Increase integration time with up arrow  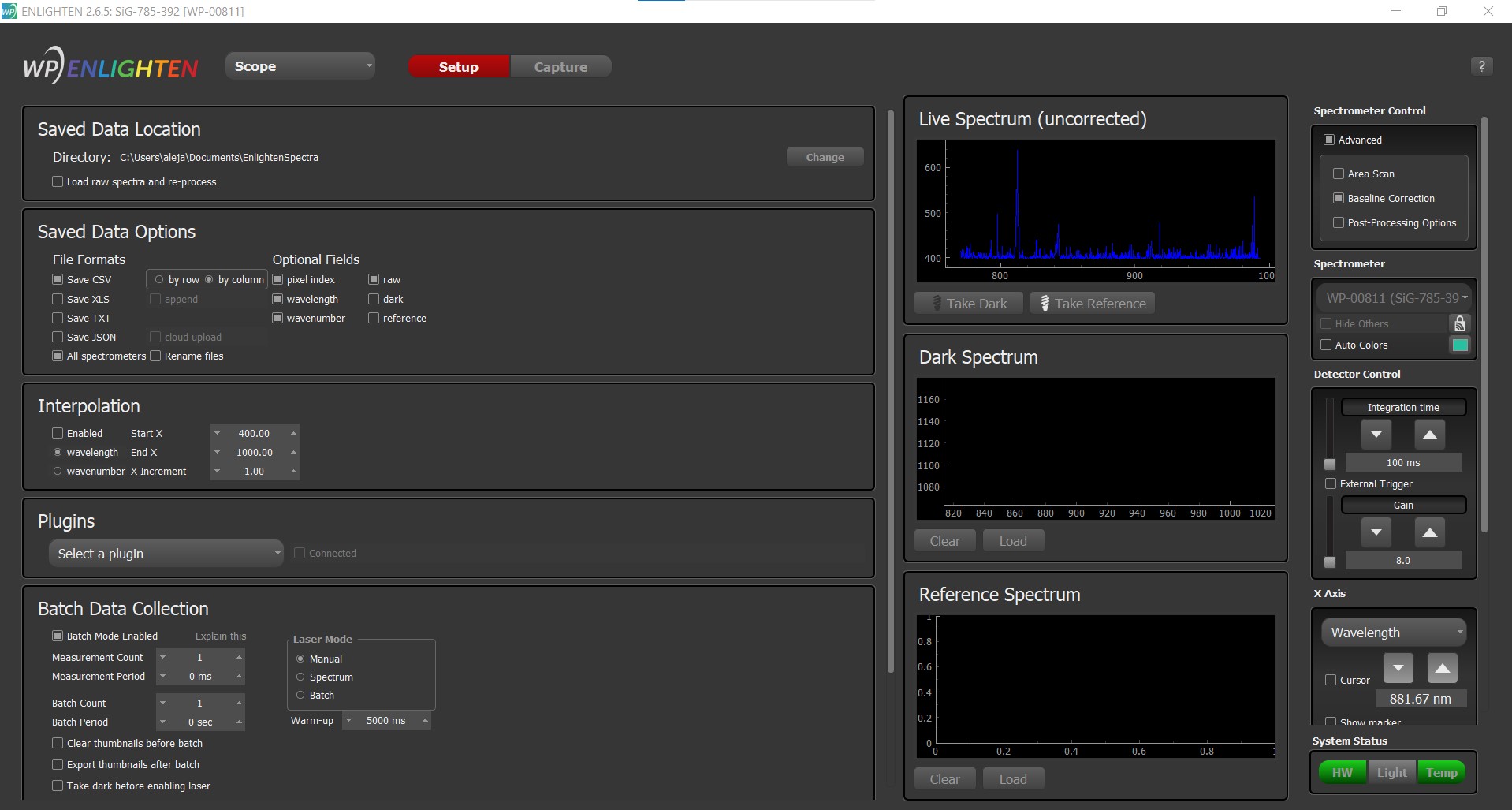[x=1429, y=435]
